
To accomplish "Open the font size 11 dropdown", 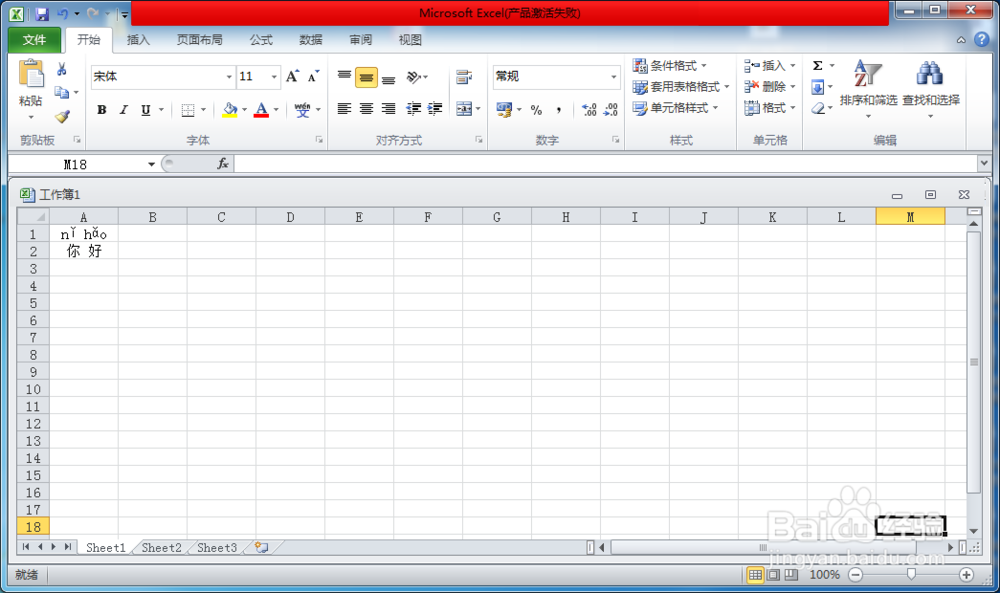I will pyautogui.click(x=274, y=77).
